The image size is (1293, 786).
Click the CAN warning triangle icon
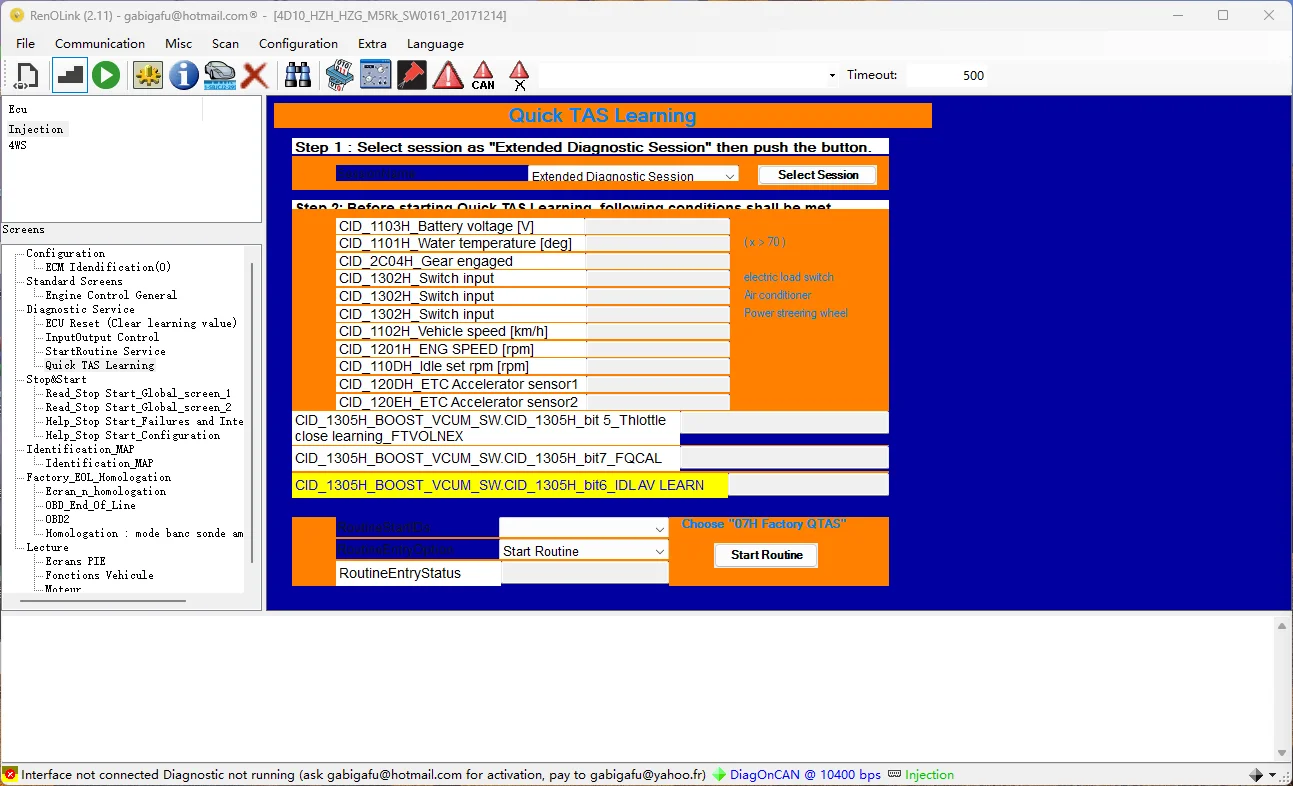[483, 75]
